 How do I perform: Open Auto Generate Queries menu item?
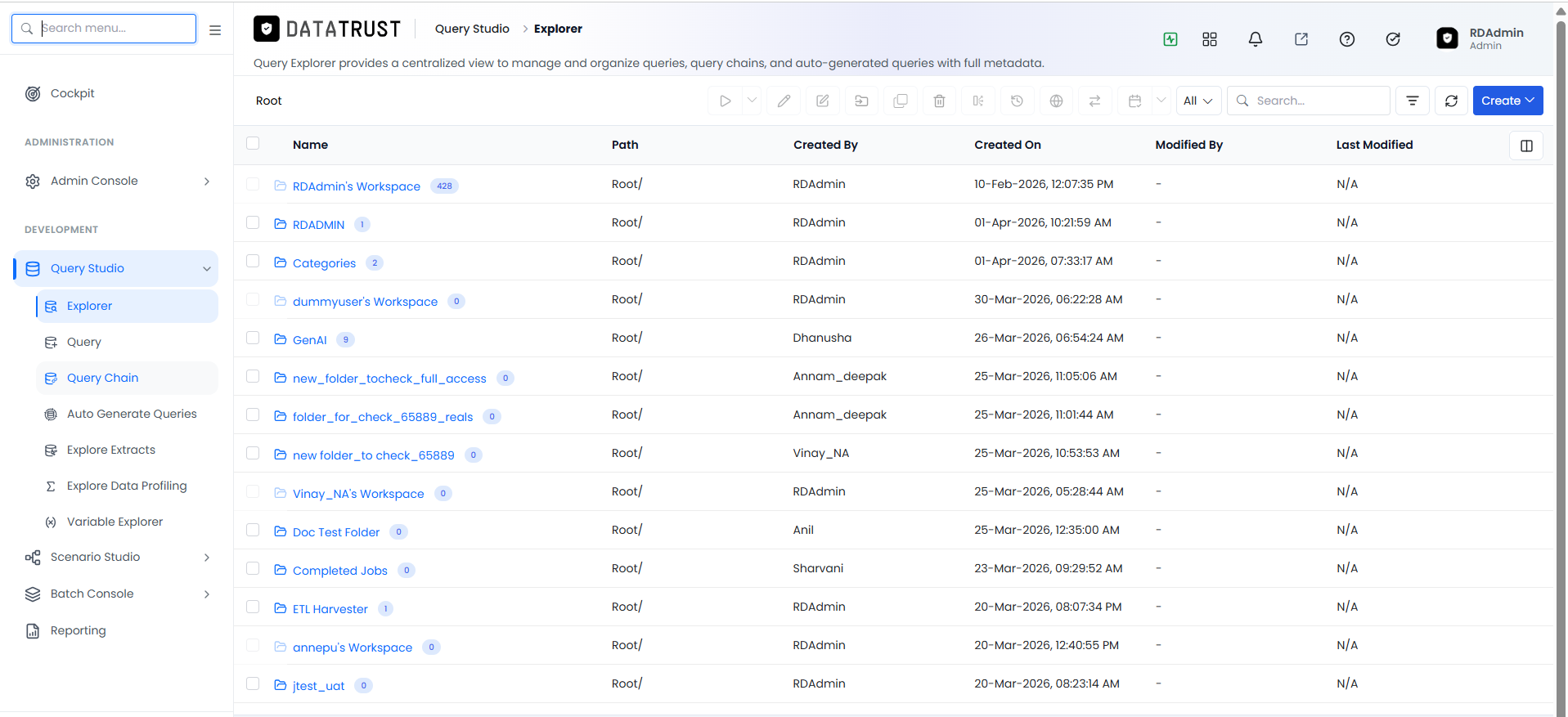(127, 414)
